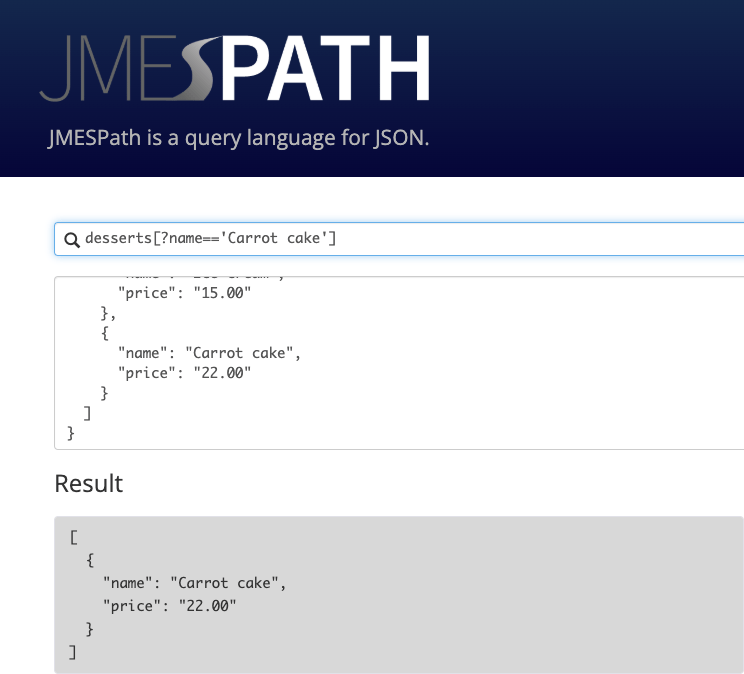Click the closing square bracket in Result
The width and height of the screenshot is (744, 674).
(x=72, y=652)
